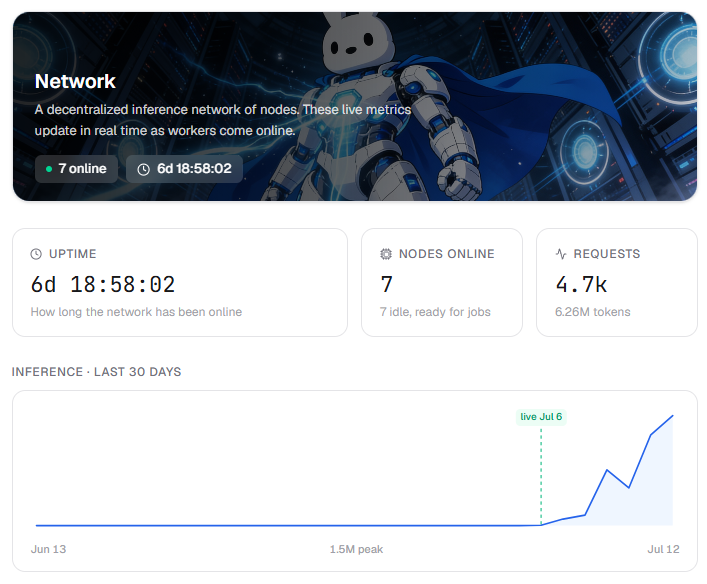
Task: Click '7 idle, ready for jobs' text
Action: pyautogui.click(x=435, y=312)
